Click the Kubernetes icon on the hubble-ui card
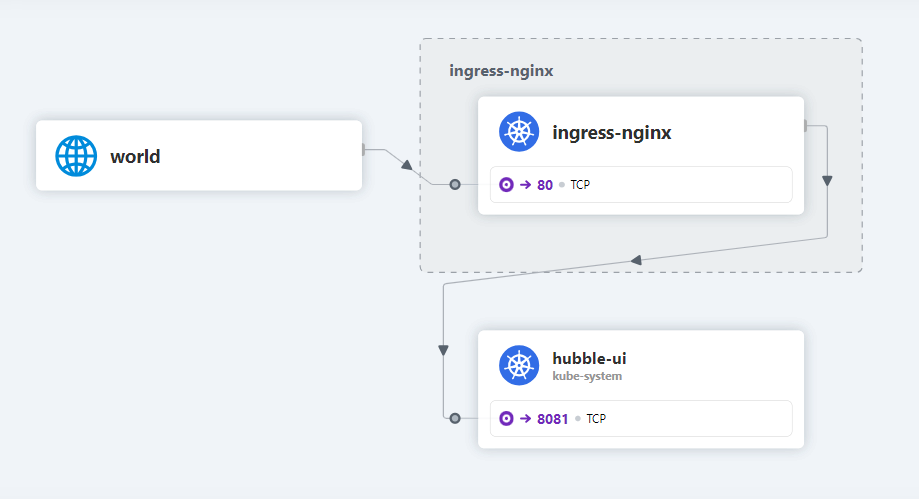This screenshot has width=919, height=499. click(519, 365)
